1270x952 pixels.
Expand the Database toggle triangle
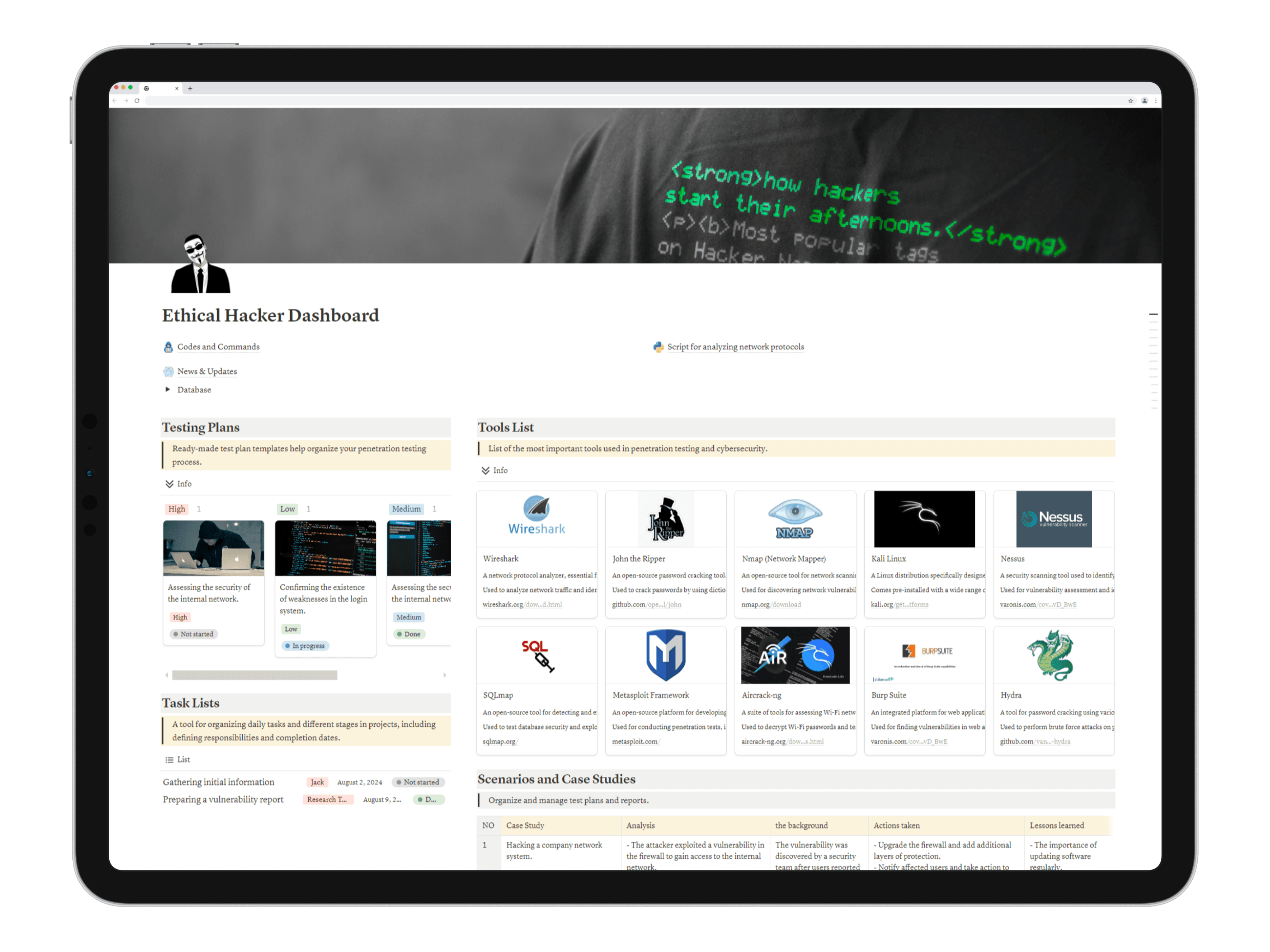(168, 389)
